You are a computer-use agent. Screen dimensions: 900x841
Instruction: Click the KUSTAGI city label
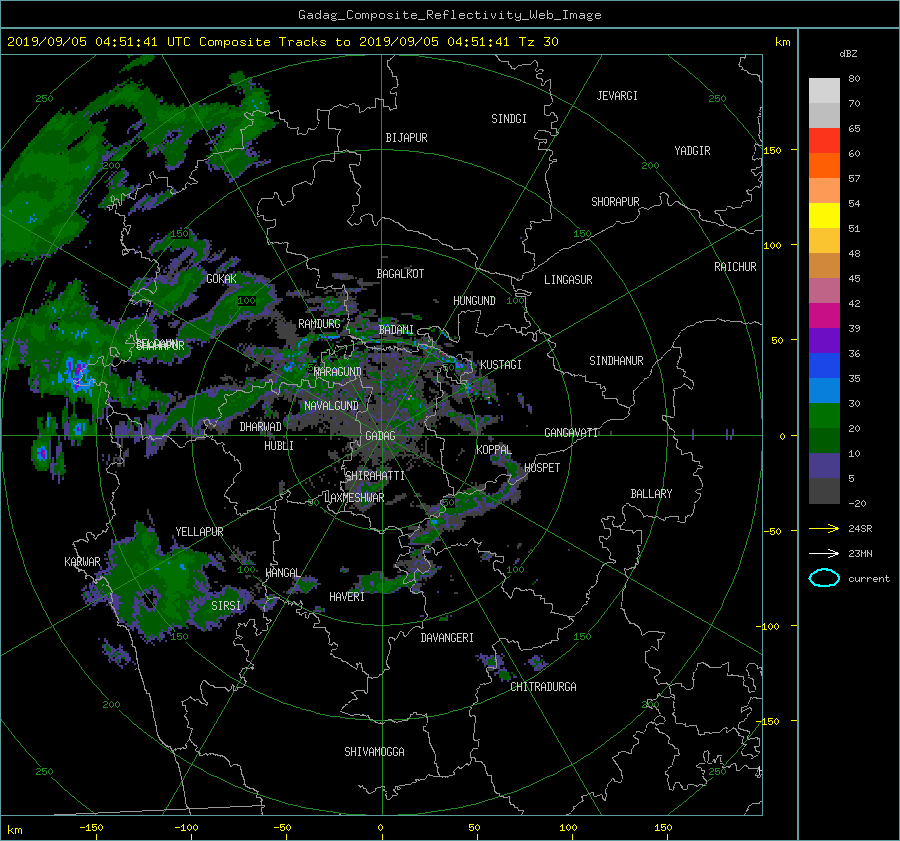point(501,365)
